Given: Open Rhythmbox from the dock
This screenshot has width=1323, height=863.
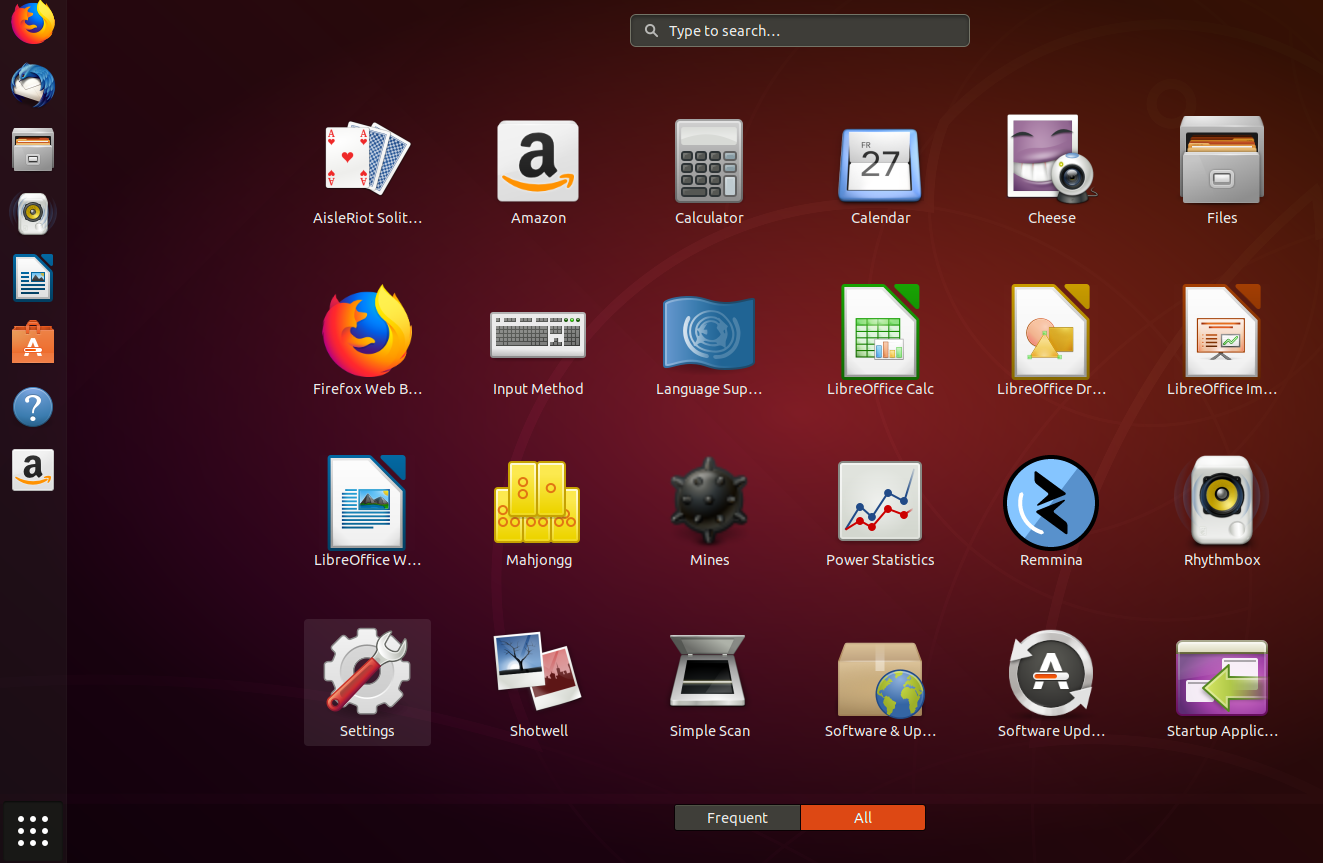Looking at the screenshot, I should coord(33,213).
